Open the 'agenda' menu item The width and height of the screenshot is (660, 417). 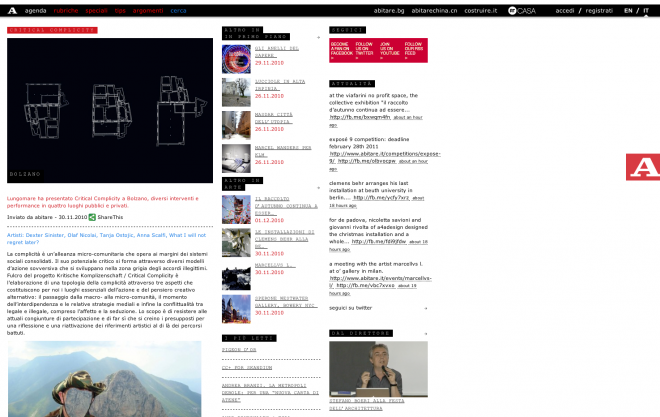35,9
